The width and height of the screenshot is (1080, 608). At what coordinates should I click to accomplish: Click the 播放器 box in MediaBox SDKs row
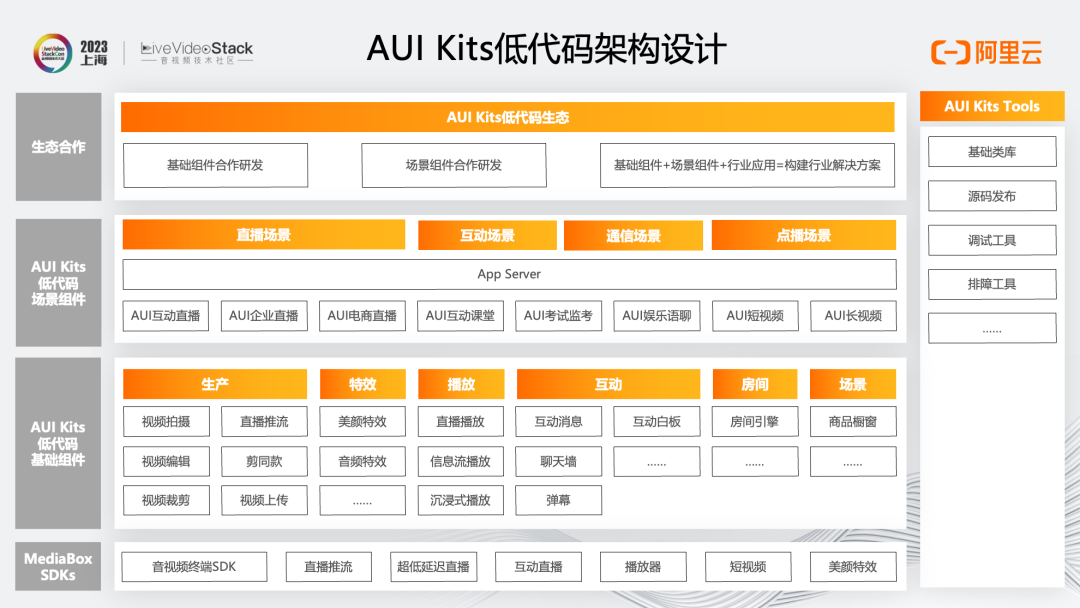[643, 567]
